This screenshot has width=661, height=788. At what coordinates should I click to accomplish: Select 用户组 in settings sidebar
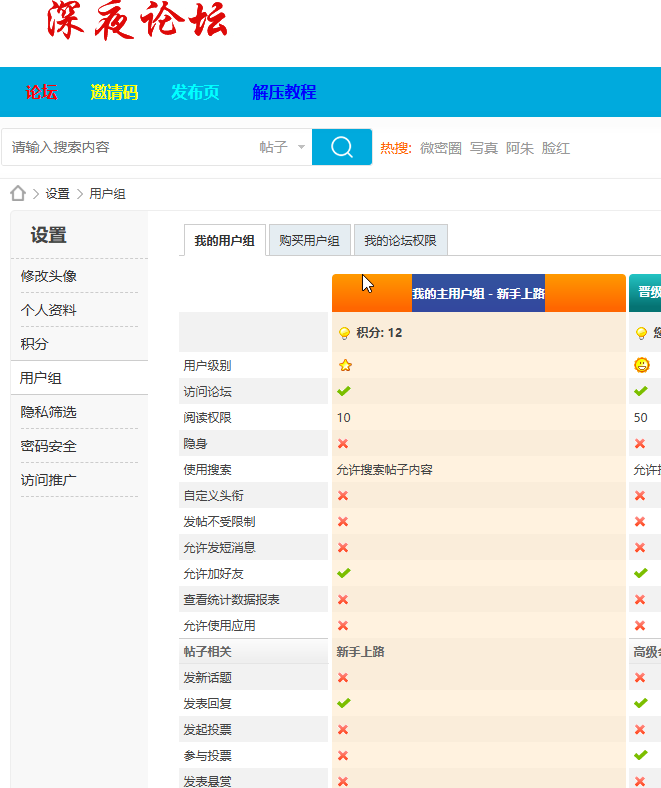(x=41, y=378)
